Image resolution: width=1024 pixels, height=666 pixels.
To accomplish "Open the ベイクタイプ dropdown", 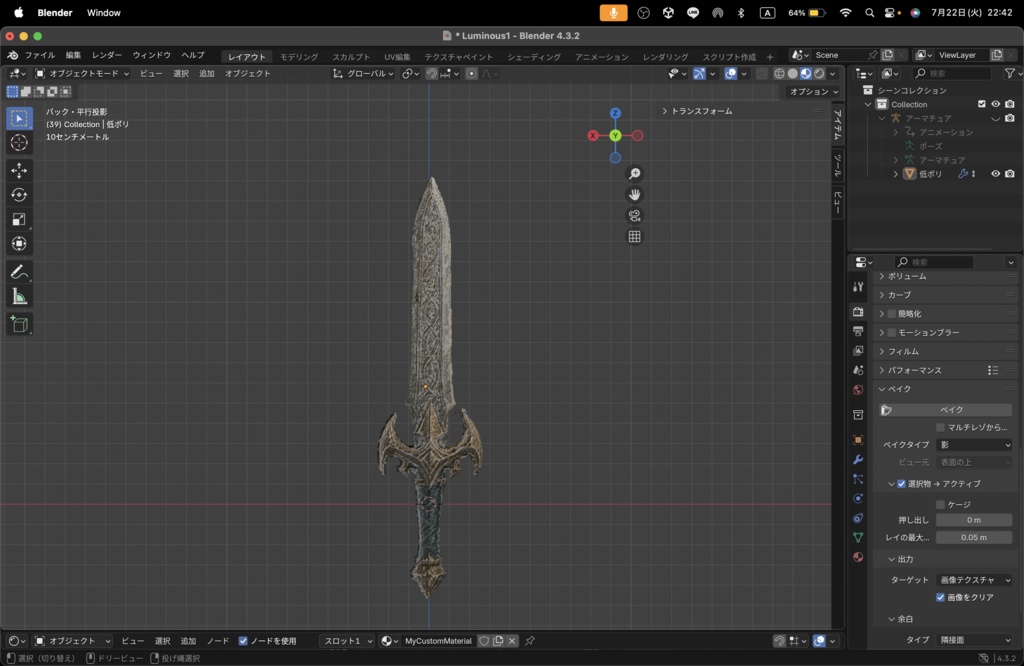I will click(972, 444).
